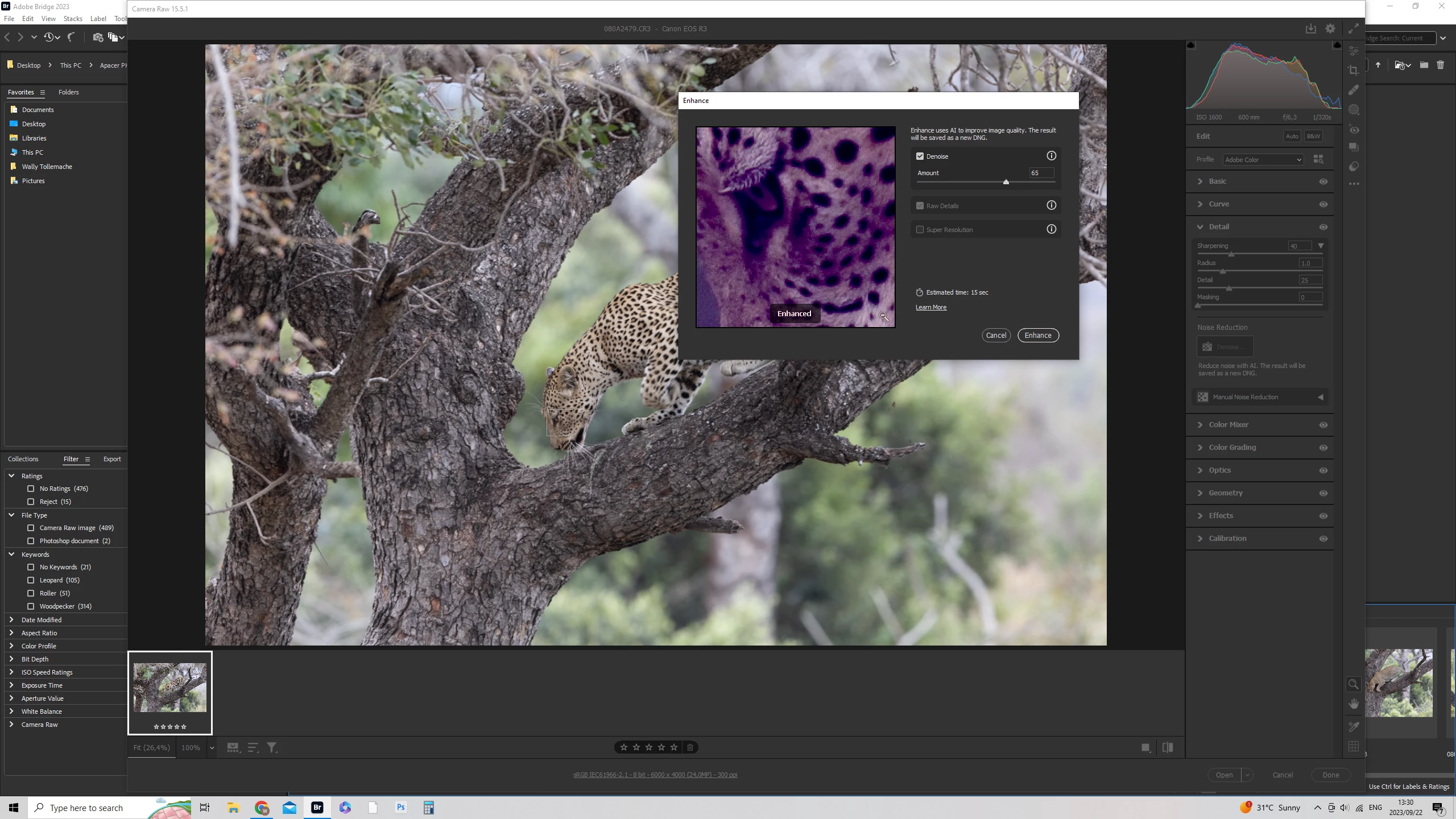Viewport: 1456px width, 819px height.
Task: Expand the Color Mixer panel
Action: click(1228, 425)
